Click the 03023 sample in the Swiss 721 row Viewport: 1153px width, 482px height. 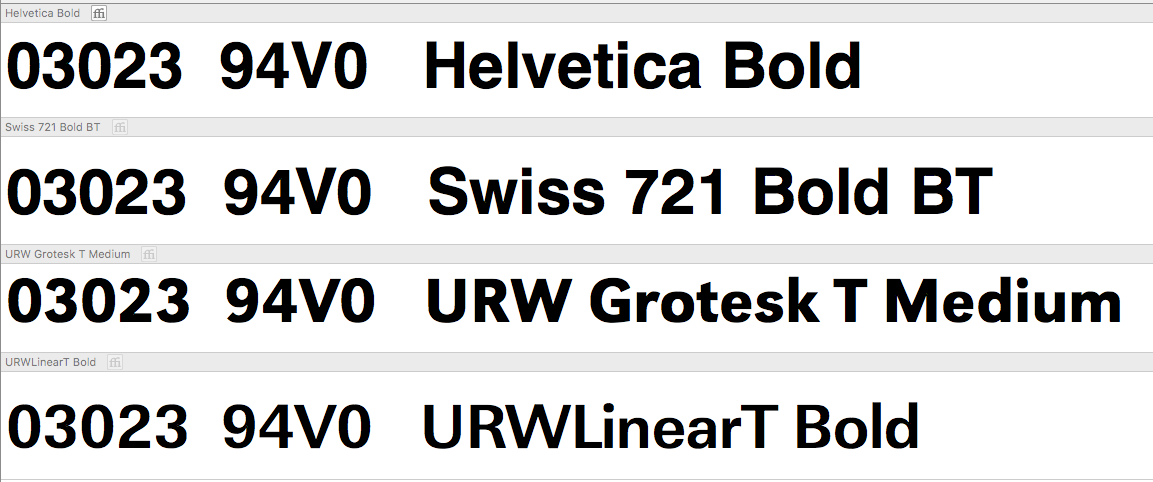[96, 192]
